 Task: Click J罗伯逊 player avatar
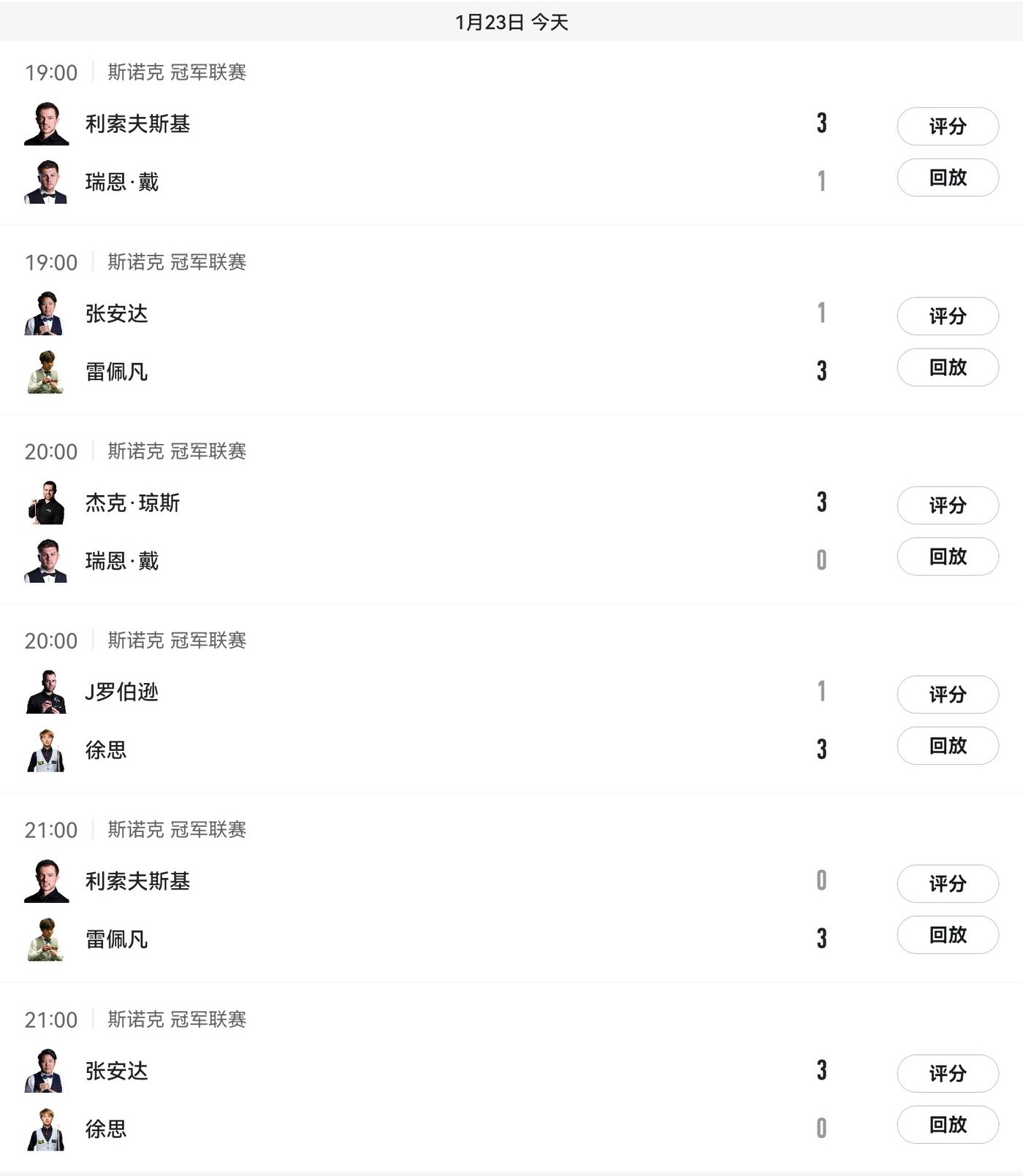pos(47,692)
